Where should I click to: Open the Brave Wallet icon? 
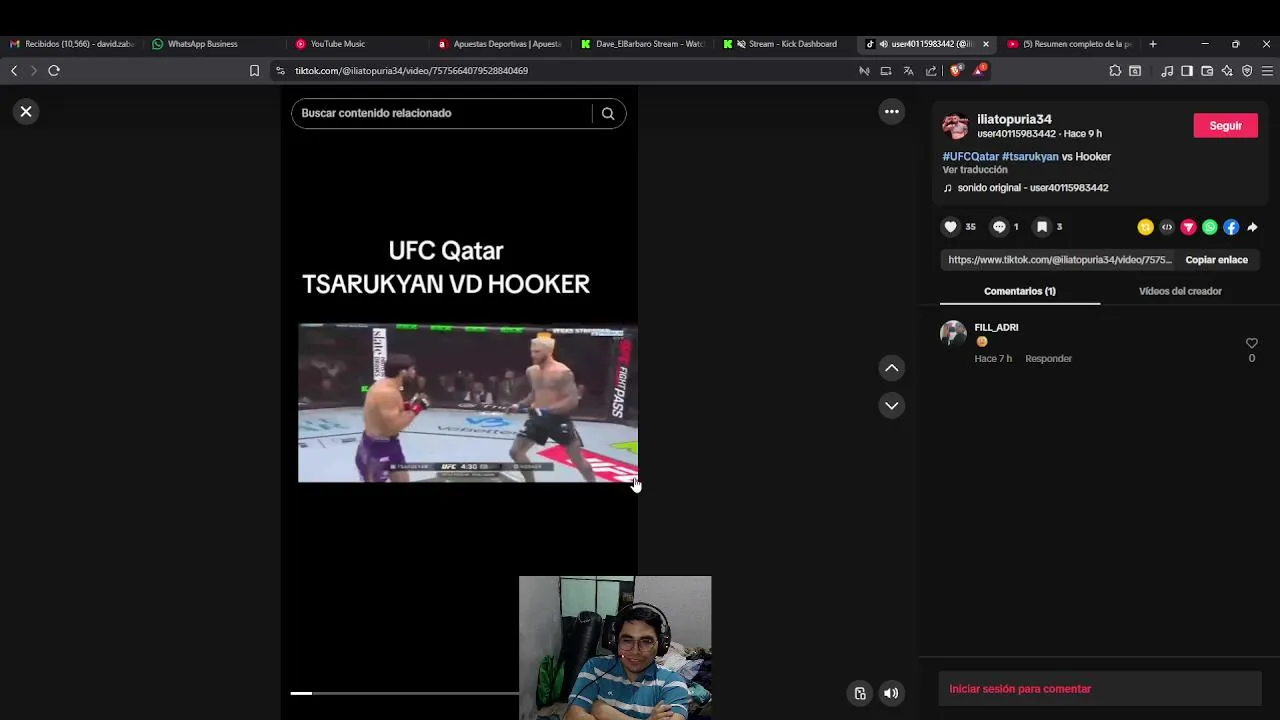pos(1207,71)
